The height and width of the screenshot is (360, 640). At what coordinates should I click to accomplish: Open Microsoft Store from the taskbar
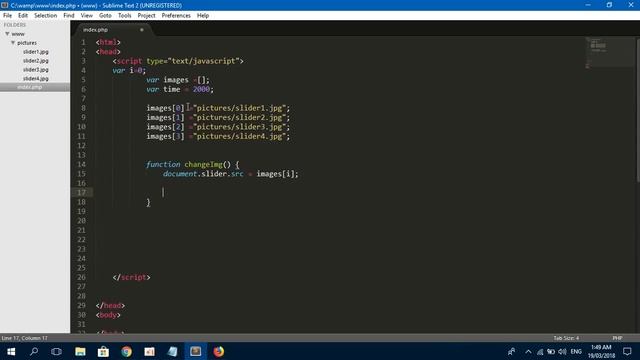click(103, 351)
